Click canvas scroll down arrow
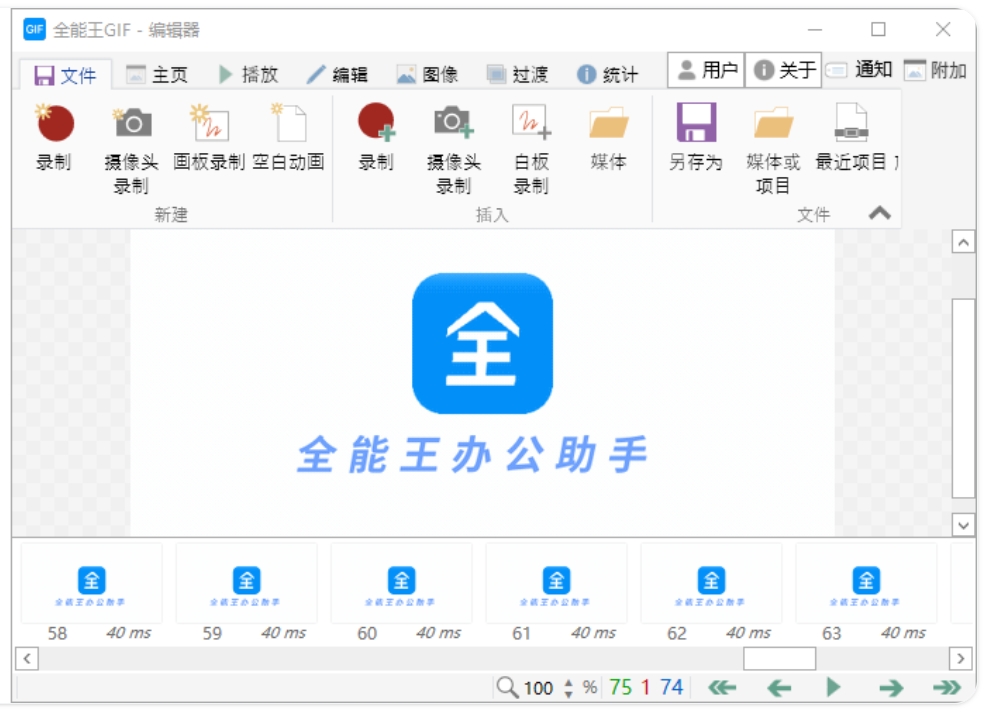The height and width of the screenshot is (712, 988). (963, 525)
